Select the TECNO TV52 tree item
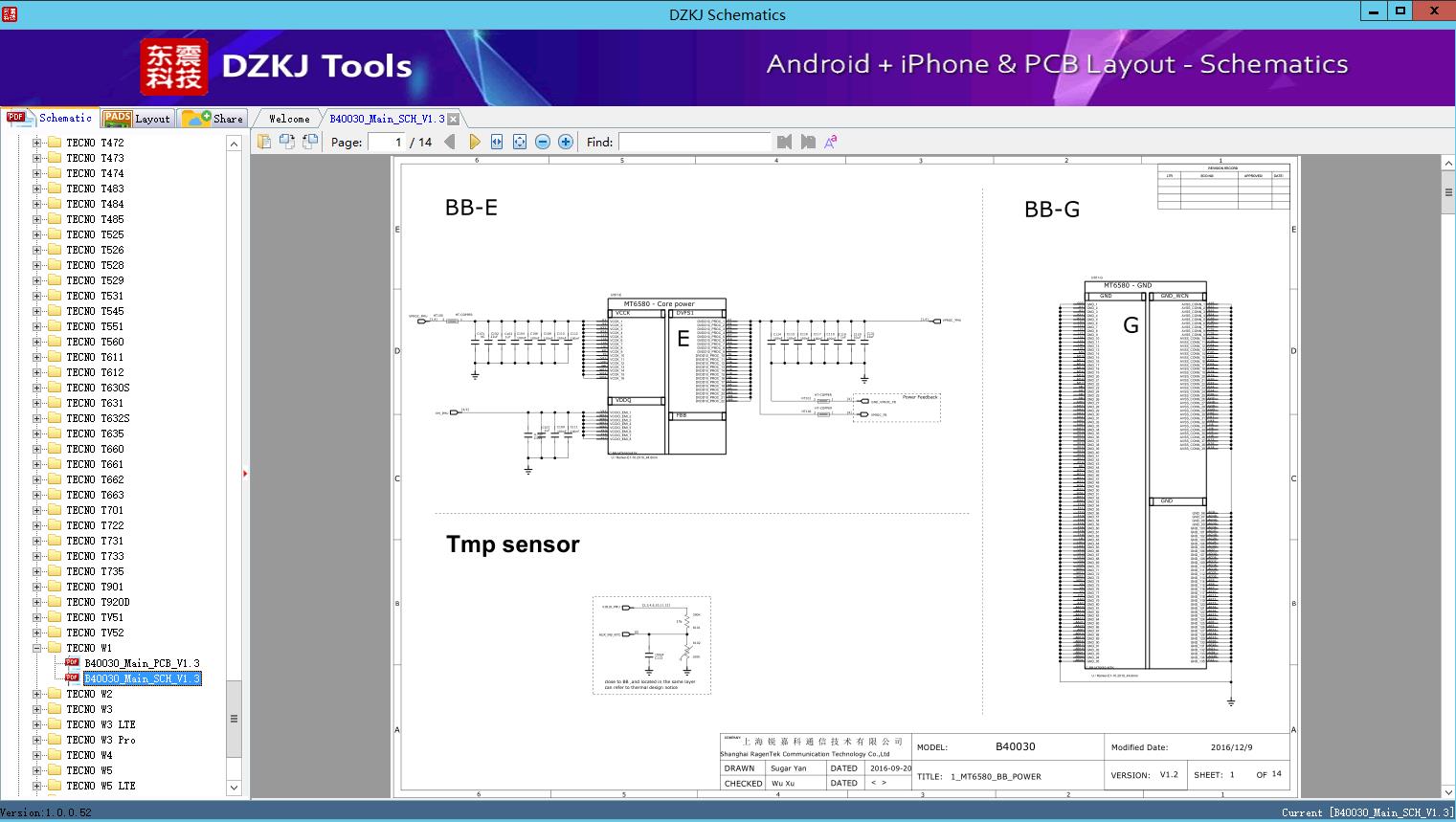 95,633
